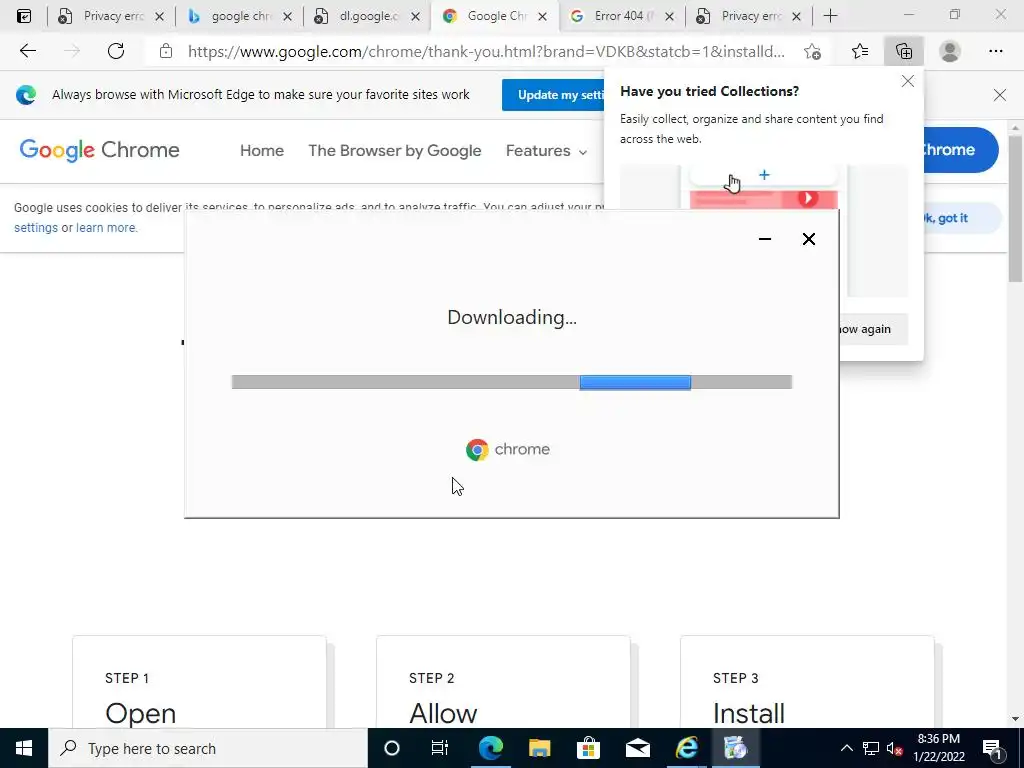1024x768 pixels.
Task: Close the Chrome installer dialog
Action: point(808,239)
